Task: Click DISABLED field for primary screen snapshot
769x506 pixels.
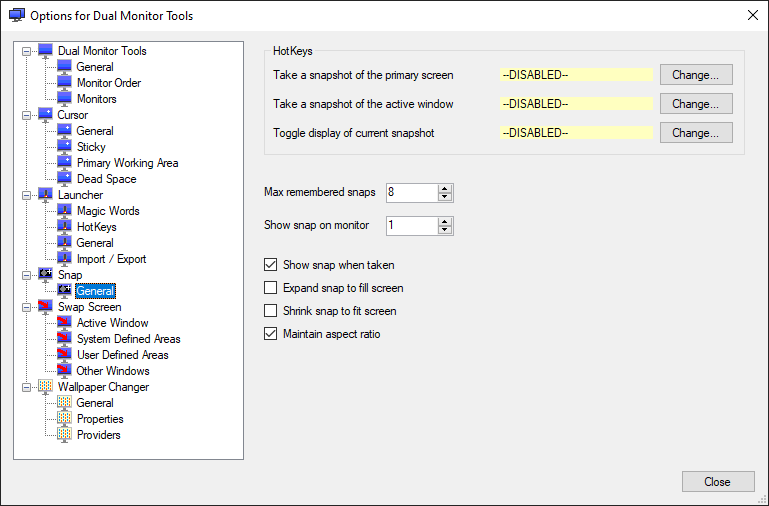Action: (x=576, y=75)
